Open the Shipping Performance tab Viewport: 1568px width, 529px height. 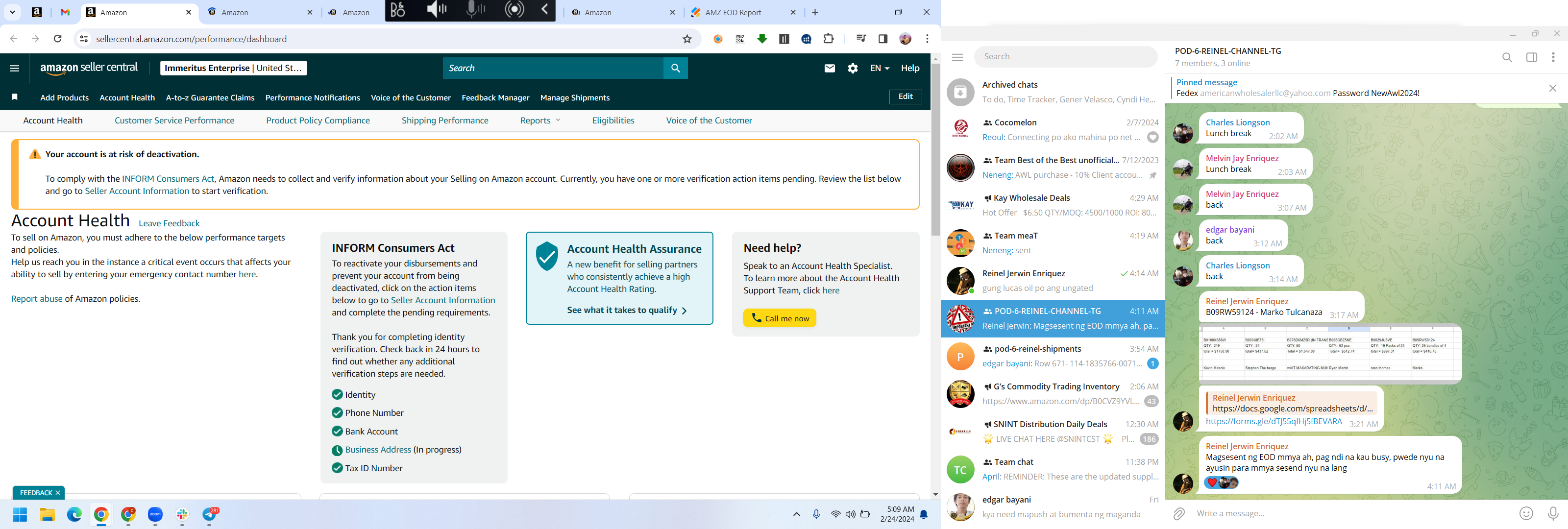click(445, 120)
